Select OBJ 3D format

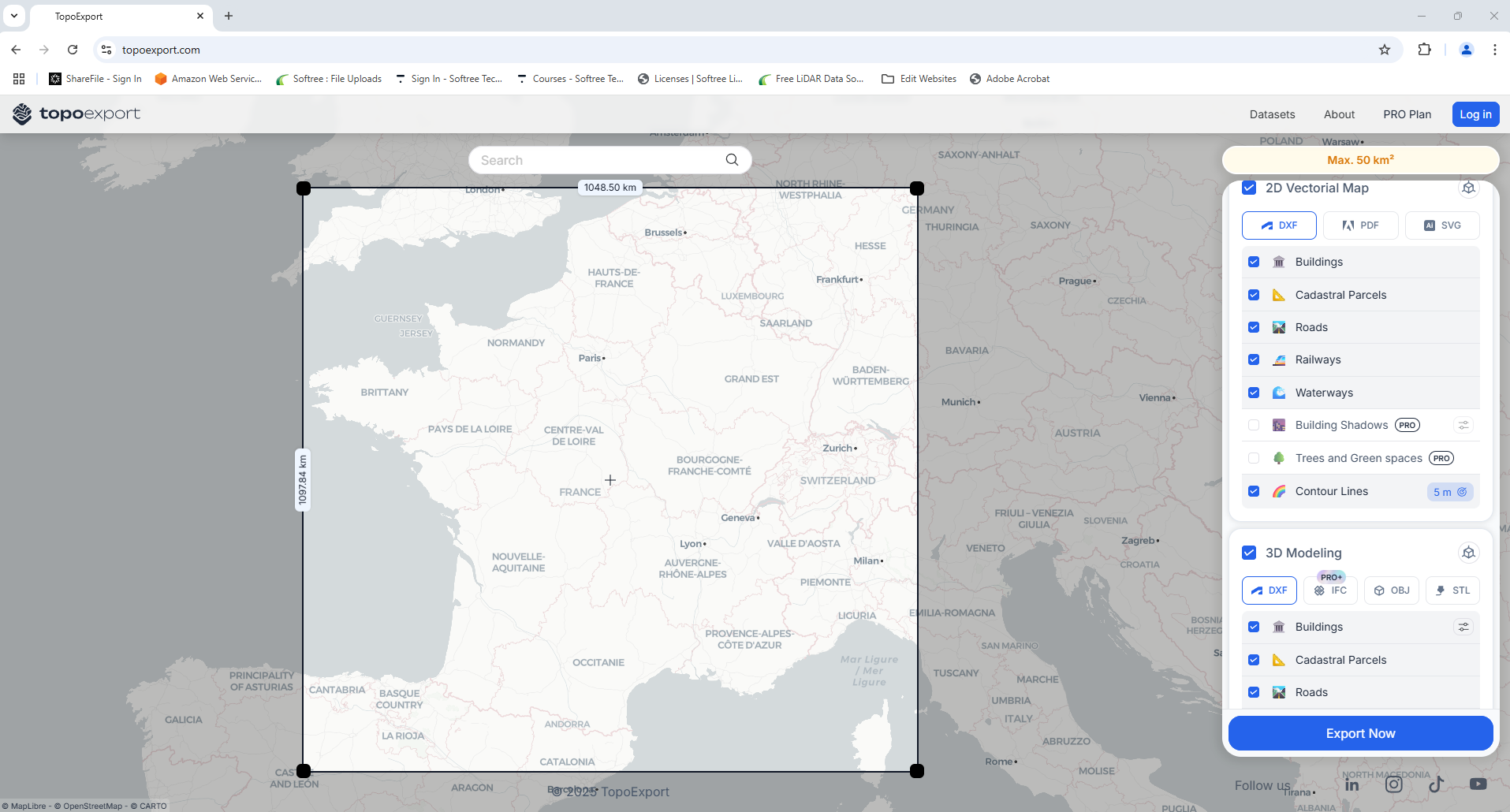1392,590
